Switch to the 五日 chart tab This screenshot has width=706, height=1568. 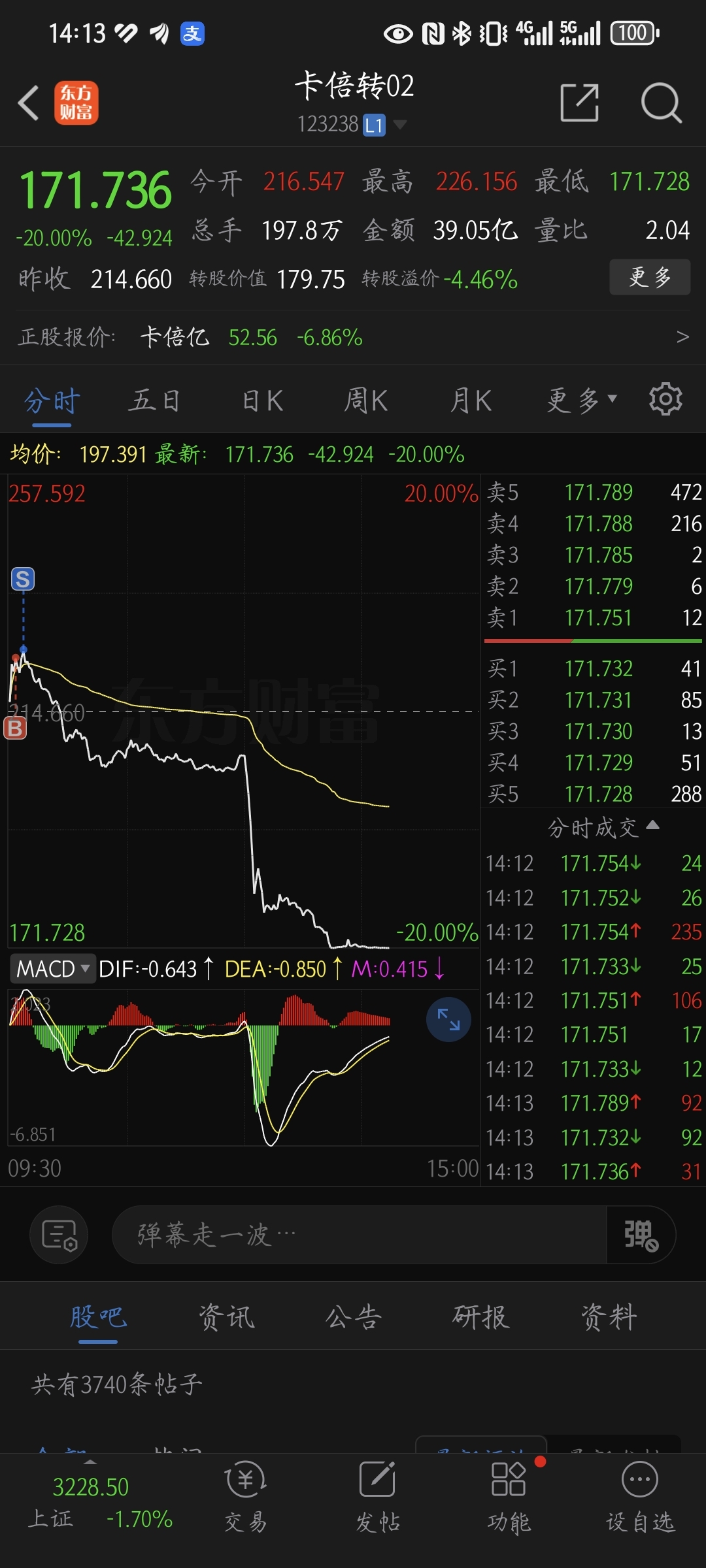[154, 400]
